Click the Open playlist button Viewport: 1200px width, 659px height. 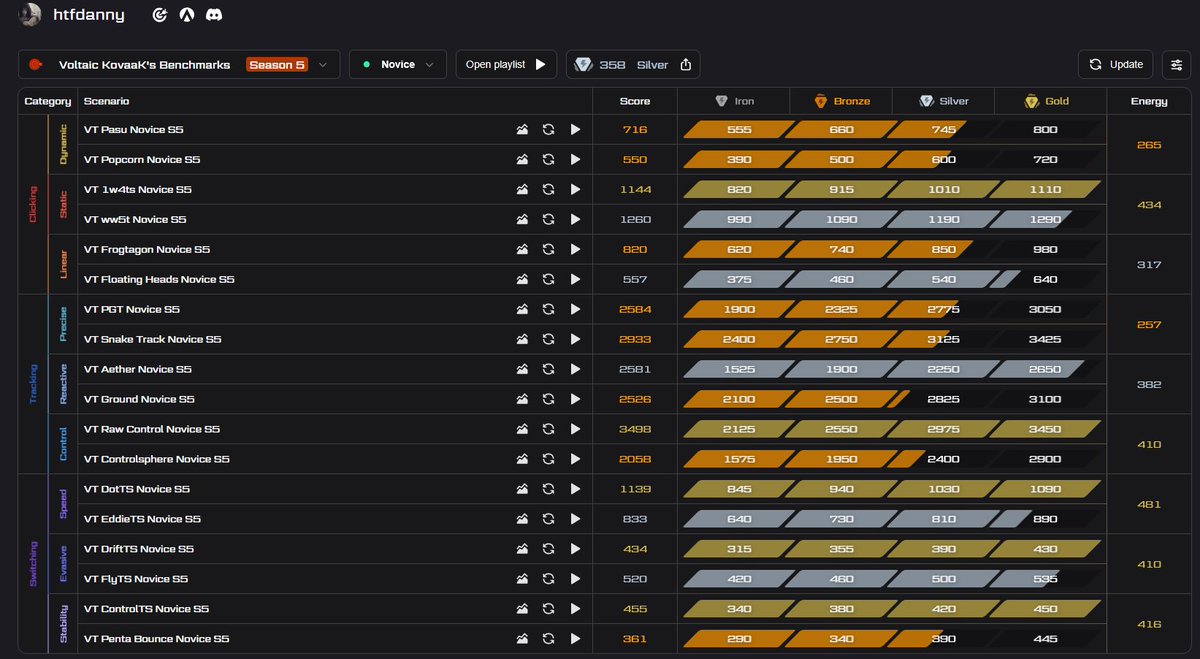pos(507,65)
